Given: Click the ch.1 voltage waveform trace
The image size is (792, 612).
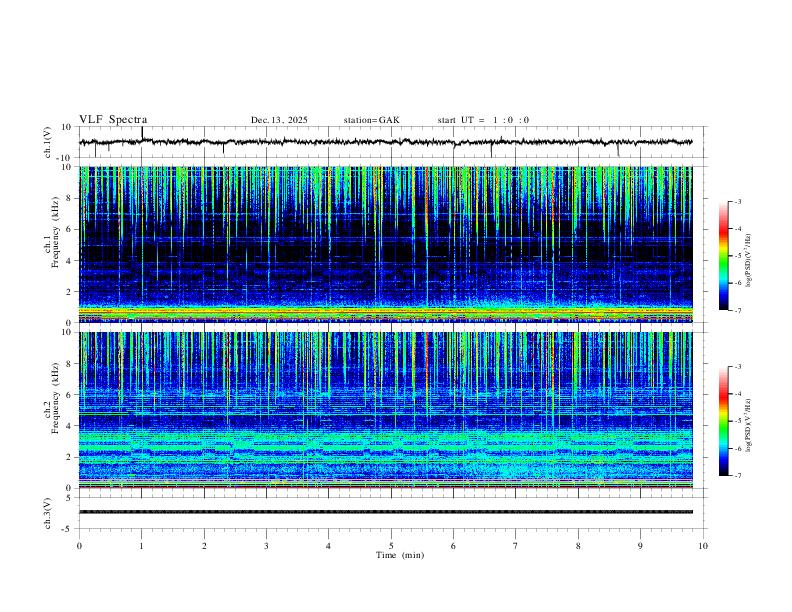Looking at the screenshot, I should coord(385,142).
